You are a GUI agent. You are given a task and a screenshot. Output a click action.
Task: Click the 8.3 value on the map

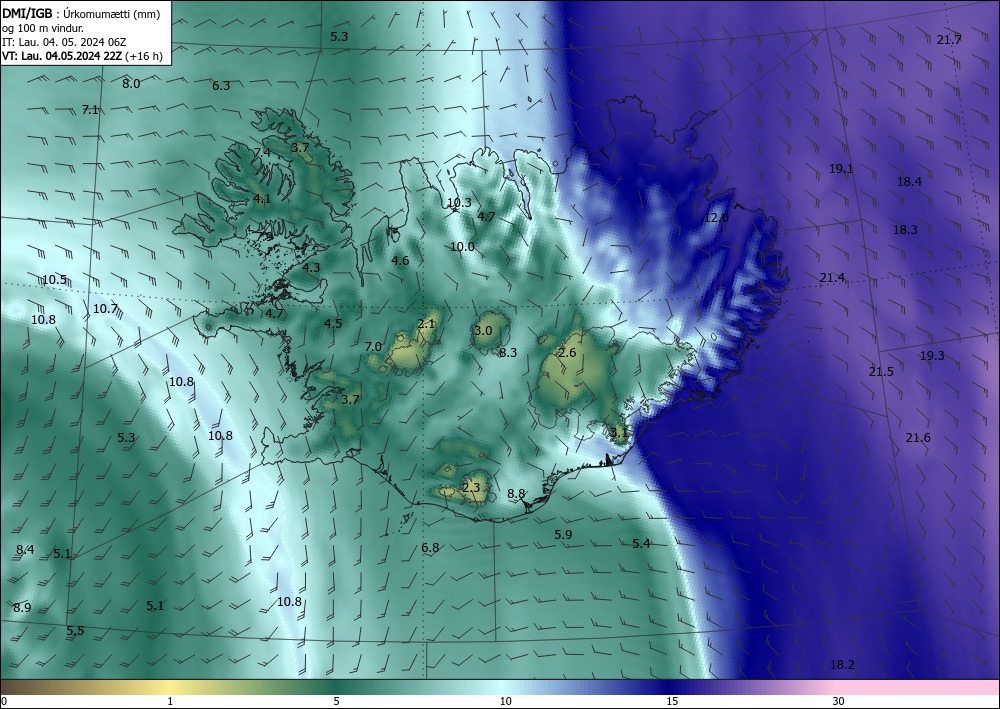click(x=508, y=353)
